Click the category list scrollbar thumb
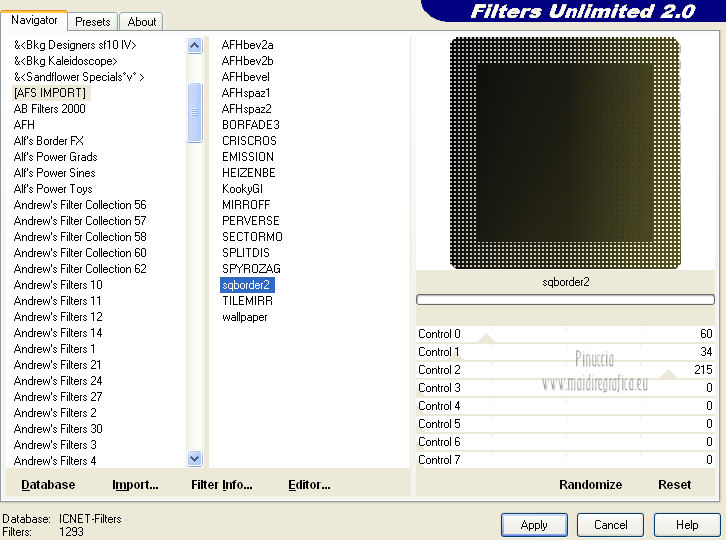Viewport: 726px width, 540px height. coord(194,113)
